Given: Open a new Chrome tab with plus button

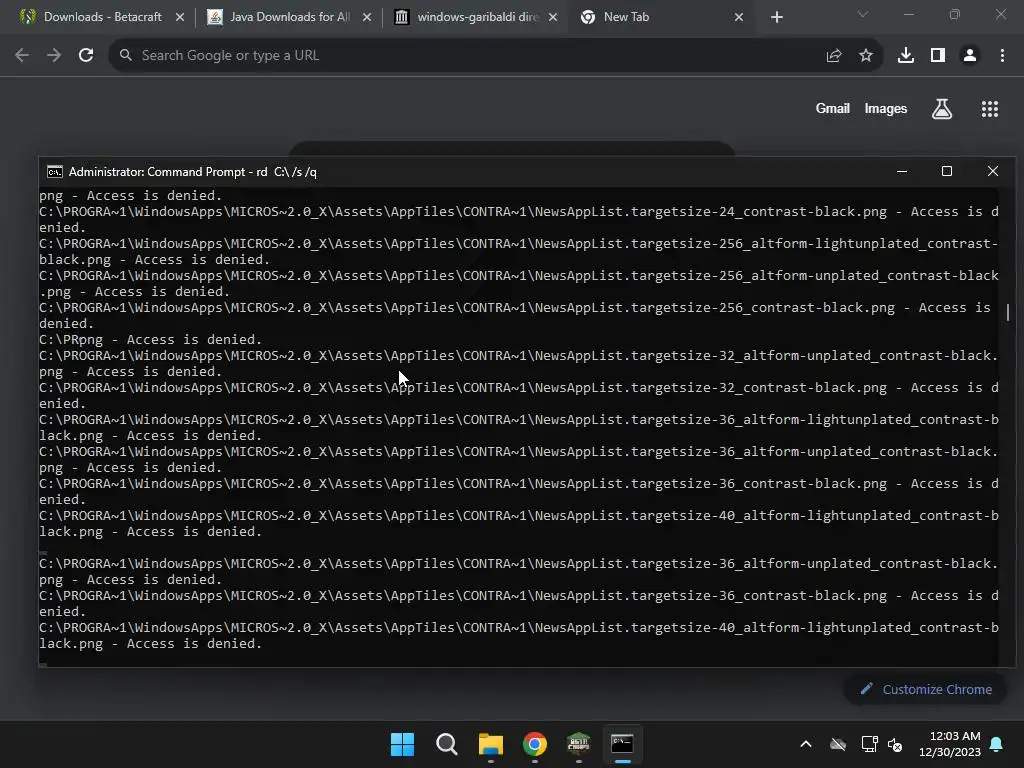Looking at the screenshot, I should pos(776,17).
